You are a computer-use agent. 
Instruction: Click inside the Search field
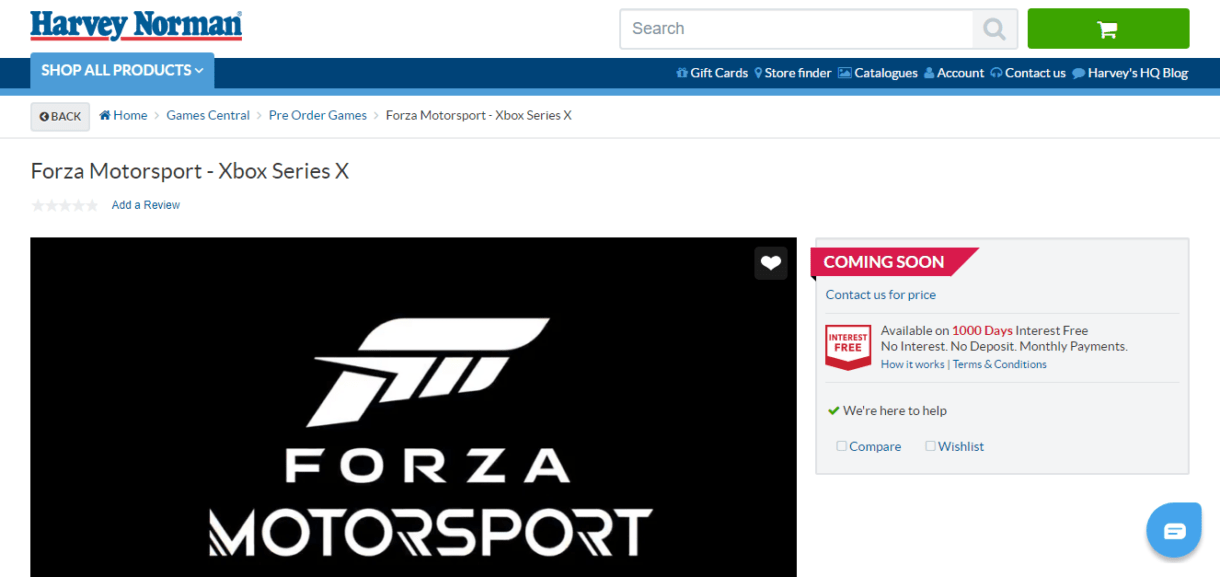click(797, 29)
